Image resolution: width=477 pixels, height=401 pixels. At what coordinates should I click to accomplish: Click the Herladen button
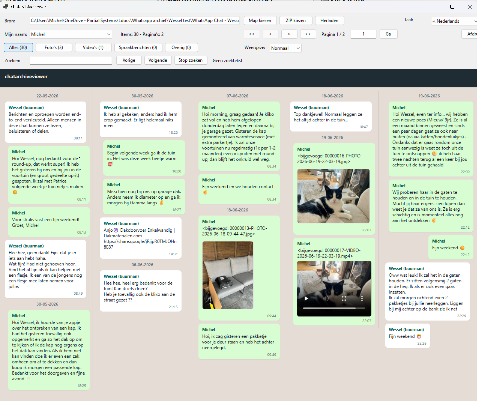pyautogui.click(x=329, y=21)
